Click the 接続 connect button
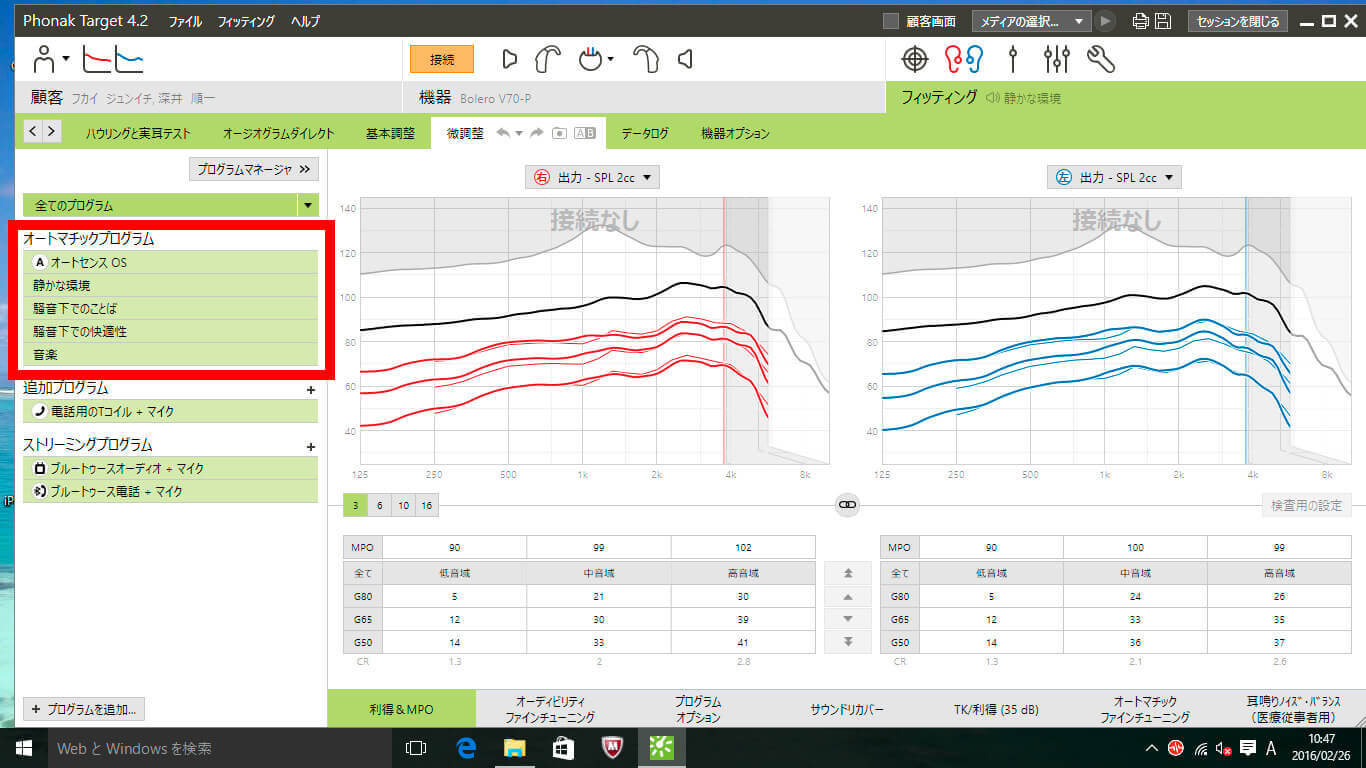Image resolution: width=1366 pixels, height=768 pixels. point(442,60)
